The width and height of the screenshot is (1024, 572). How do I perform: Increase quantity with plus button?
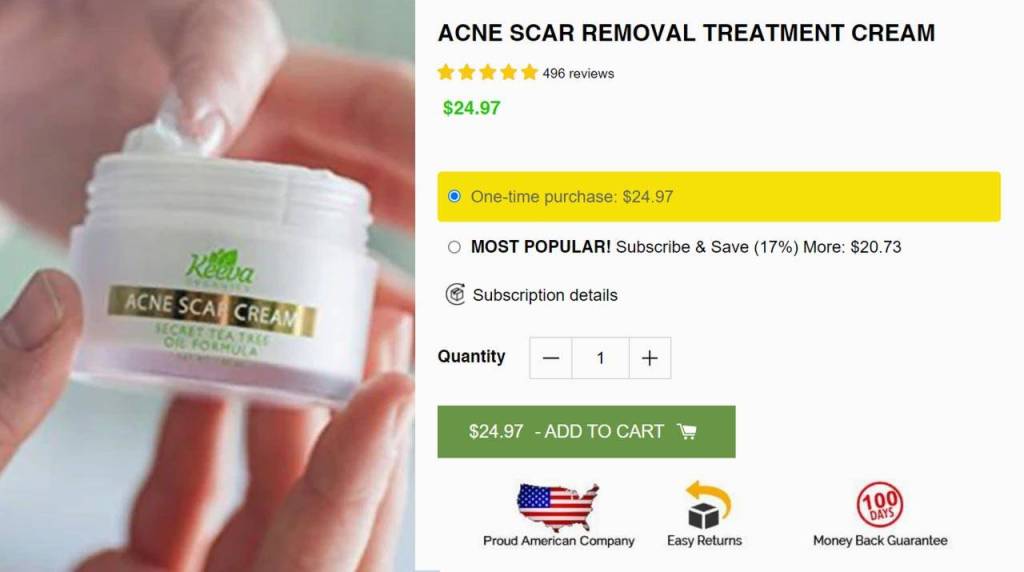pyautogui.click(x=650, y=358)
